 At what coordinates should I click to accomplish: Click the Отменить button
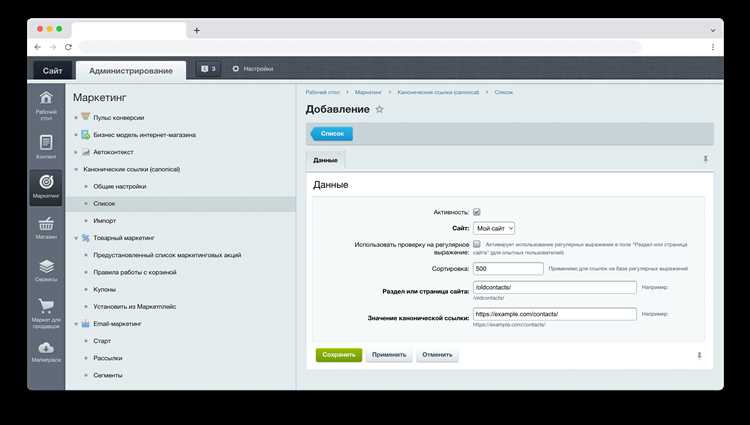point(437,355)
